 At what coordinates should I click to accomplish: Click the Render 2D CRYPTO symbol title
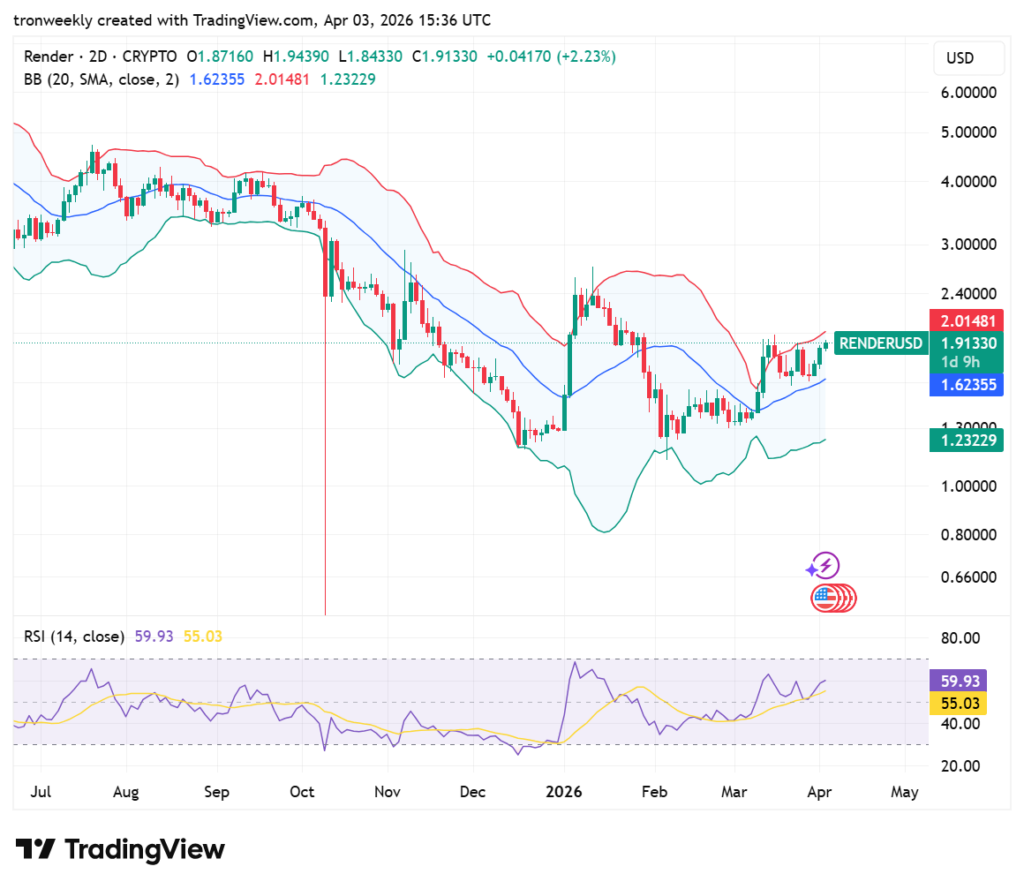pos(100,57)
